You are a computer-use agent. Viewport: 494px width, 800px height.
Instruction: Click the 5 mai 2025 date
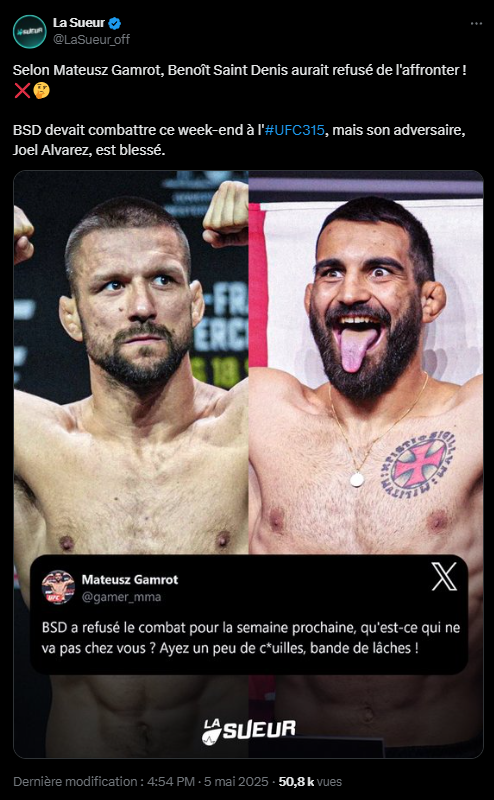236,782
